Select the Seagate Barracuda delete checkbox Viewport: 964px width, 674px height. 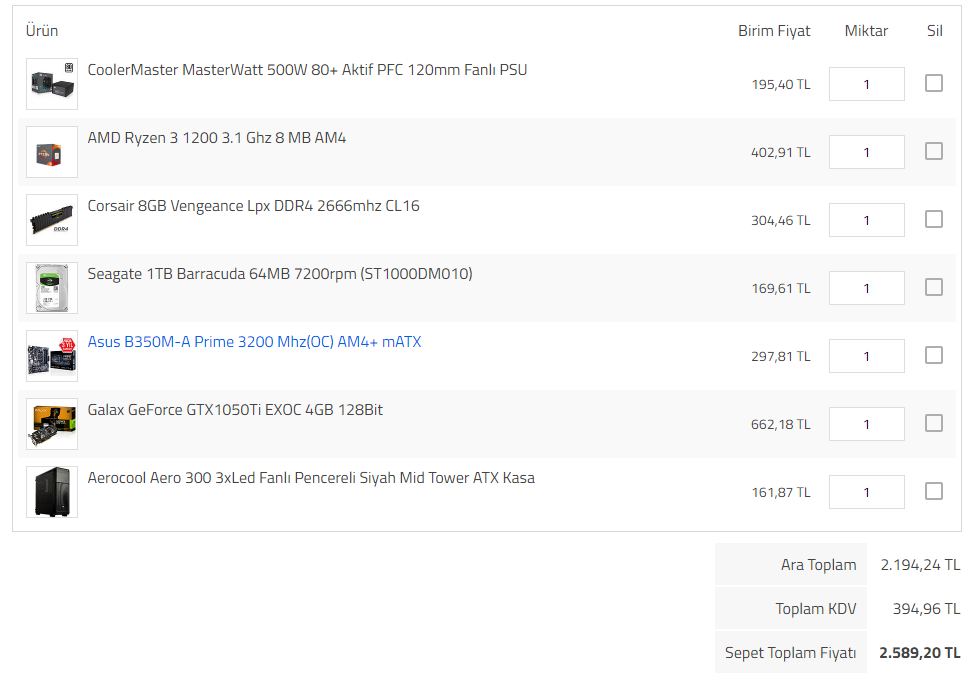tap(934, 287)
